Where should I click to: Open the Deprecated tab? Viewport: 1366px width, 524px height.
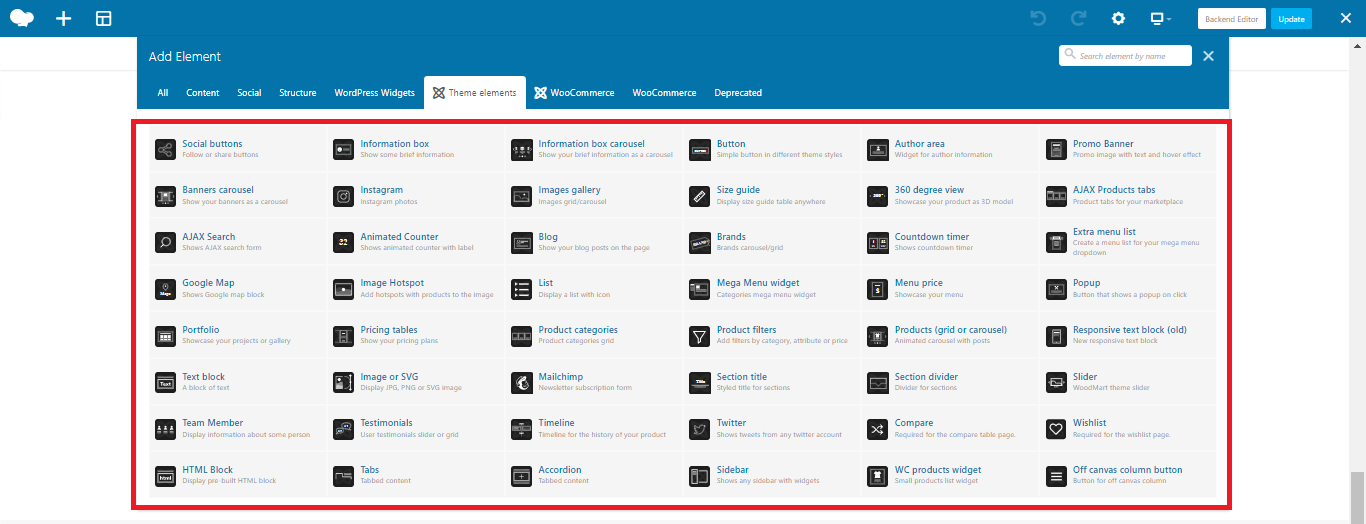pos(738,93)
